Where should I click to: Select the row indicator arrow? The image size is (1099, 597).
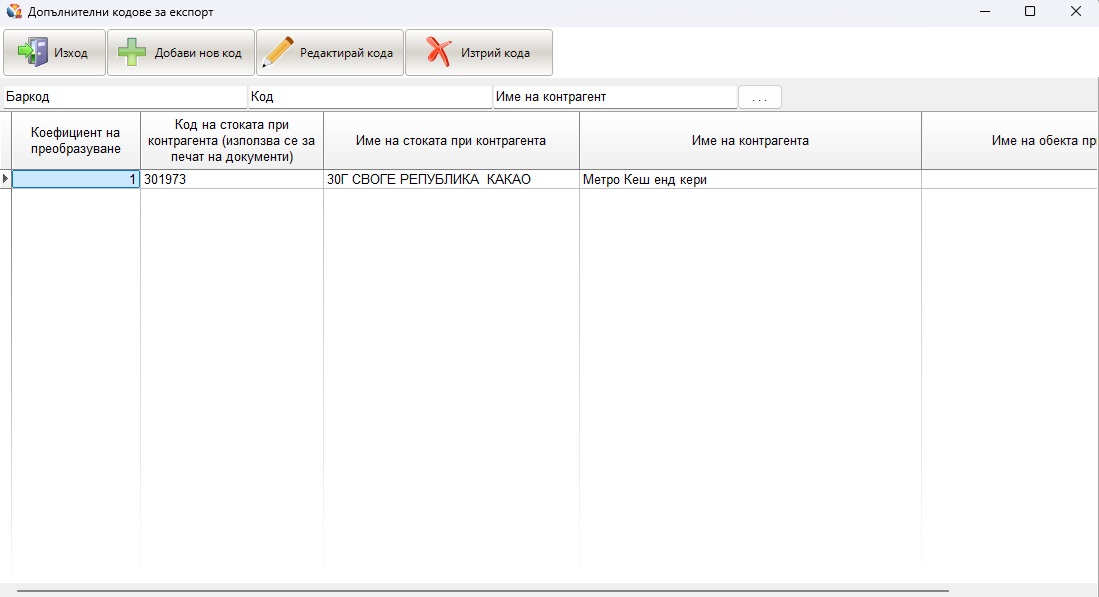pyautogui.click(x=6, y=180)
